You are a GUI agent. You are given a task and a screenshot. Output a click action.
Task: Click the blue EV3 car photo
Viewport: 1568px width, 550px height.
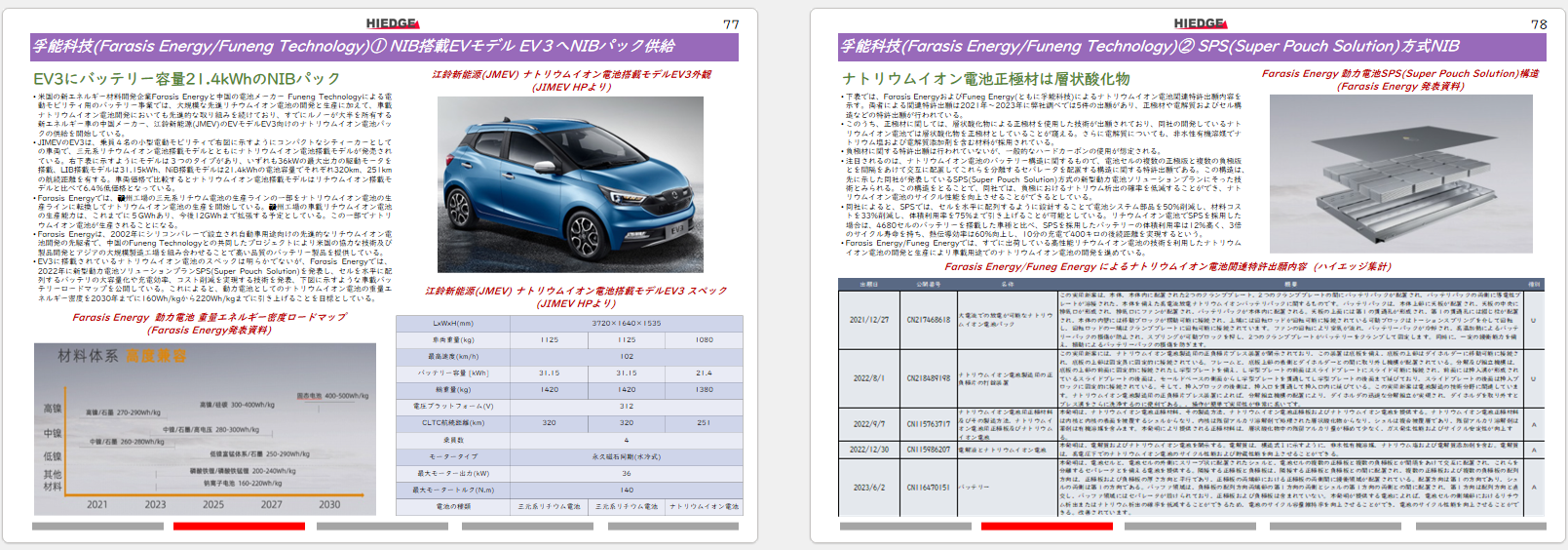[570, 184]
